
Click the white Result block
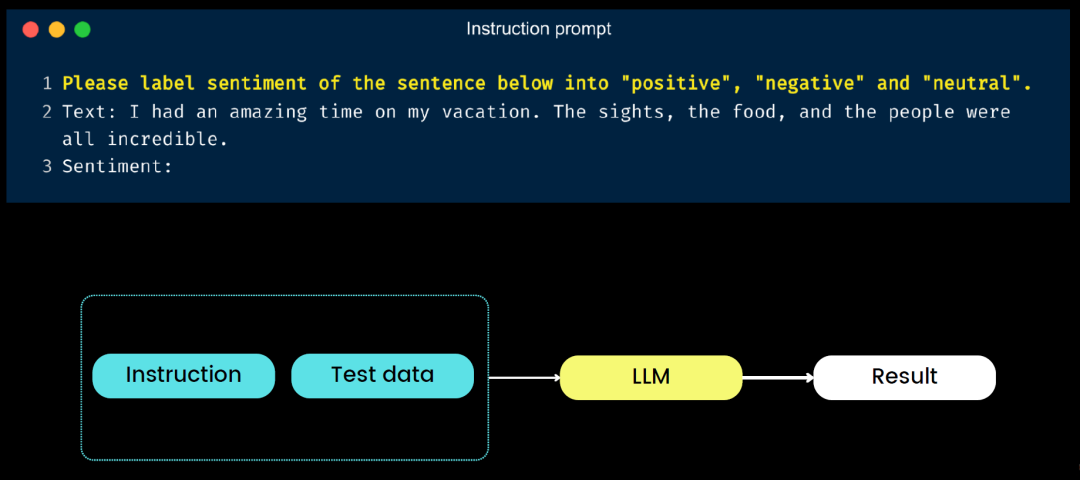coord(904,377)
